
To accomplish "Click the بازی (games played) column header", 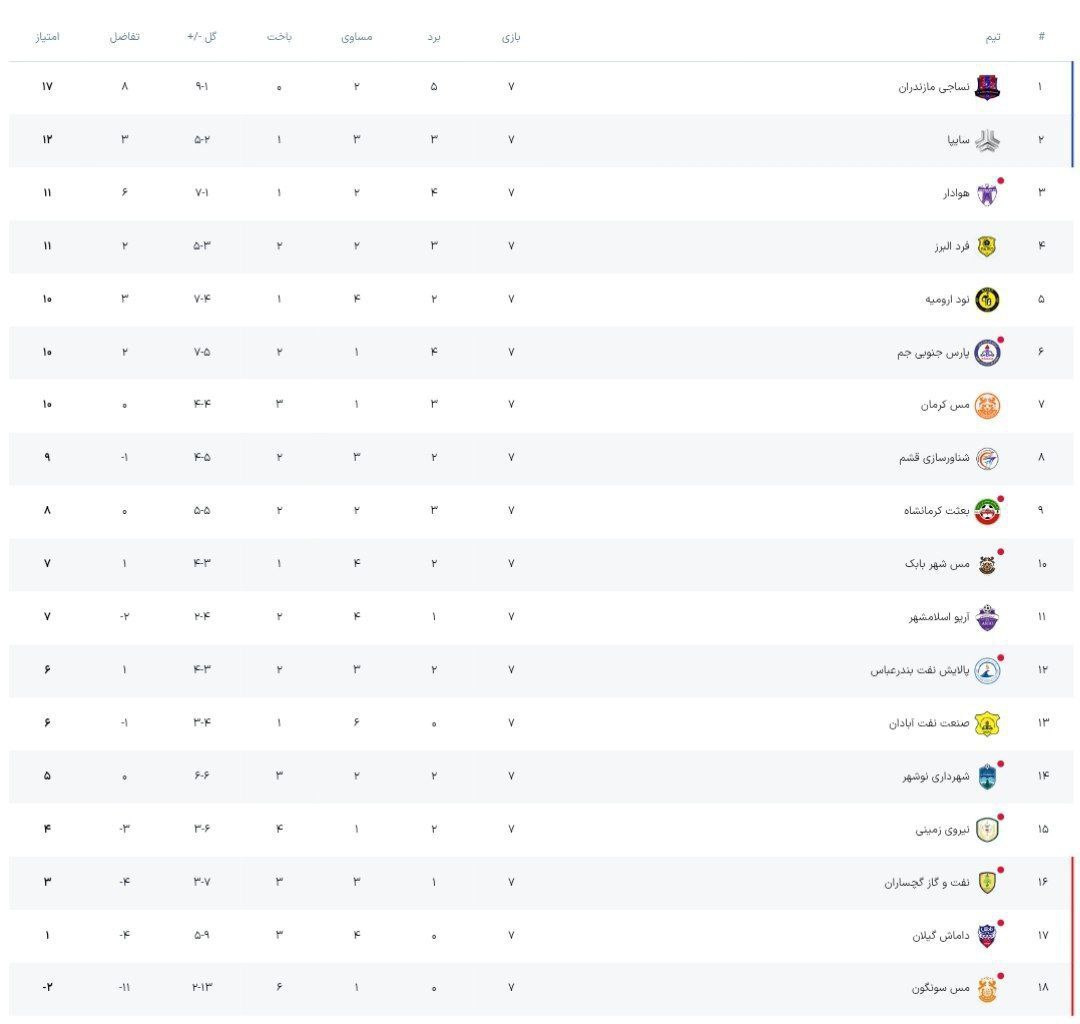I will 511,37.
